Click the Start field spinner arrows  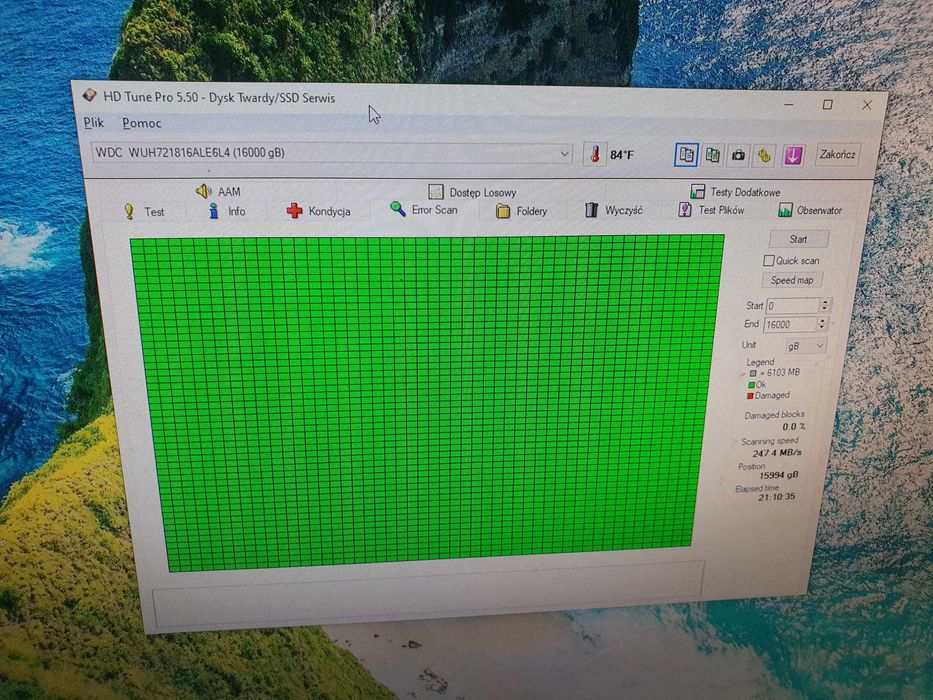[x=824, y=305]
